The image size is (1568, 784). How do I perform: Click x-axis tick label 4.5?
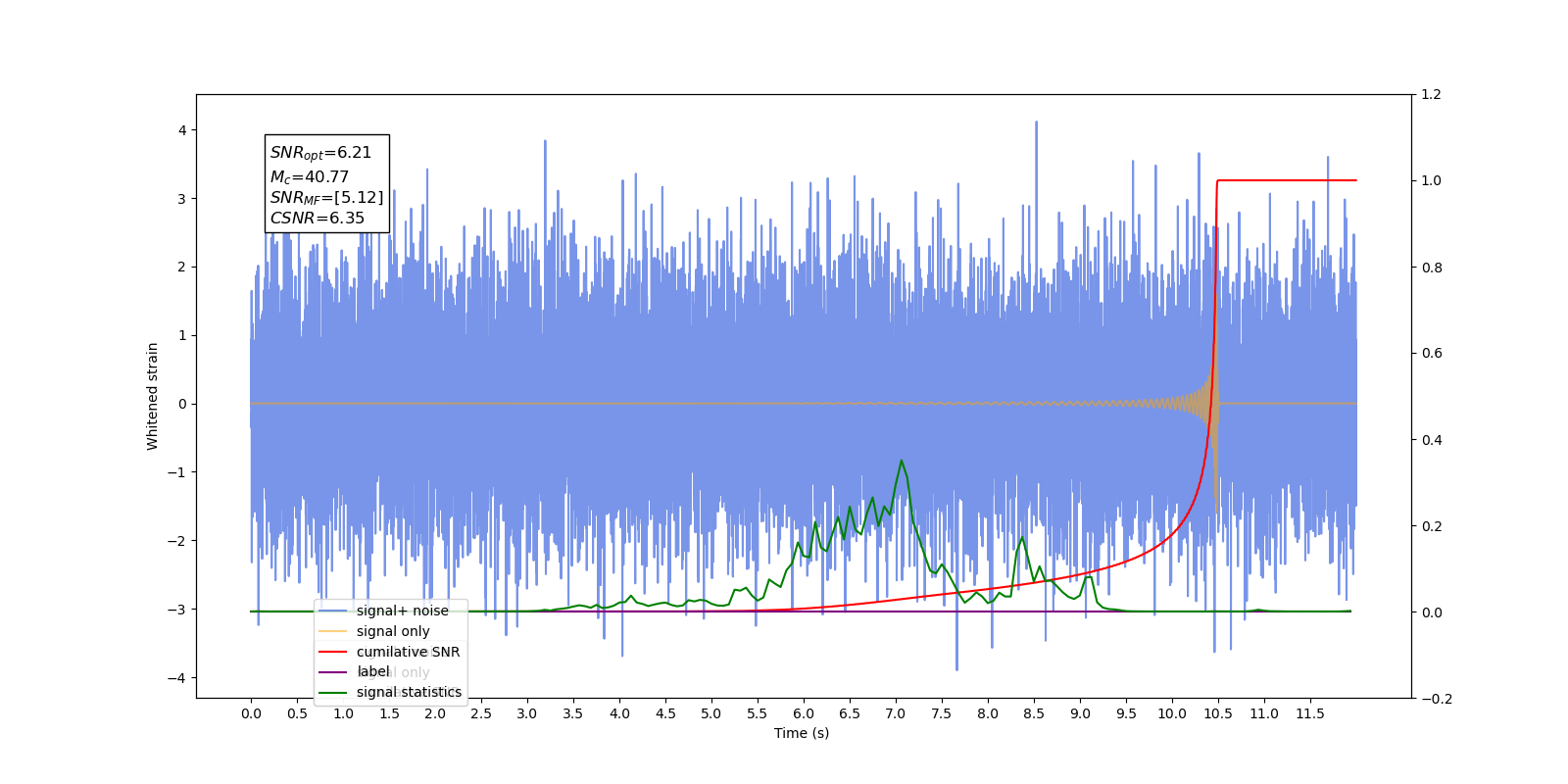(665, 713)
